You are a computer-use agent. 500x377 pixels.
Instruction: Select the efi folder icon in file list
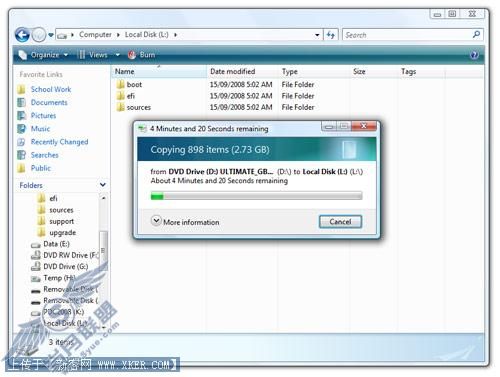click(120, 96)
